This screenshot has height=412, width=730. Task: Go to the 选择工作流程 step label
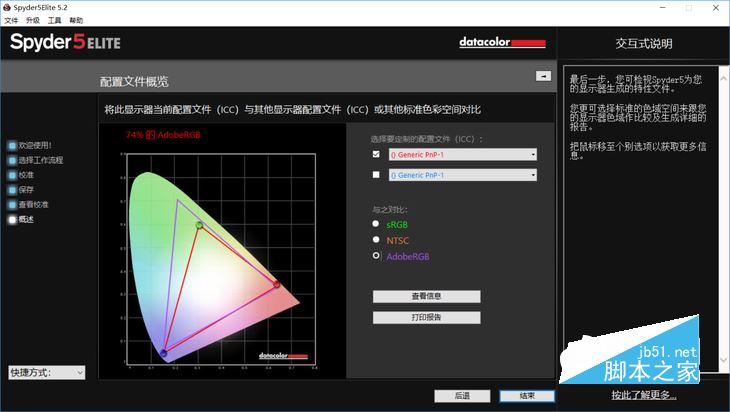(x=41, y=160)
